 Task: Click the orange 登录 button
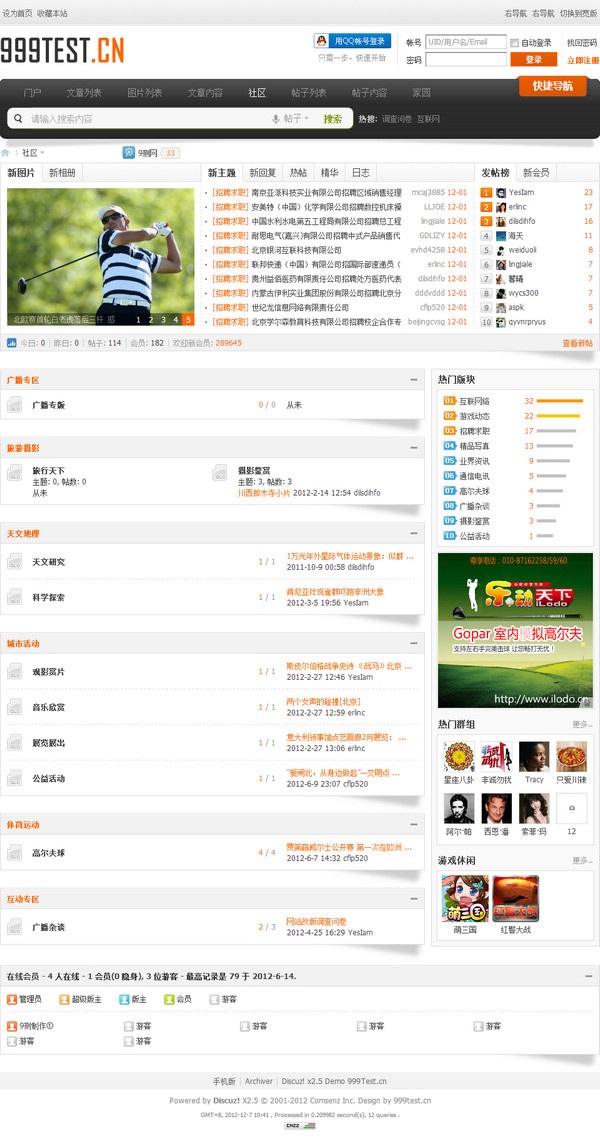click(x=534, y=60)
